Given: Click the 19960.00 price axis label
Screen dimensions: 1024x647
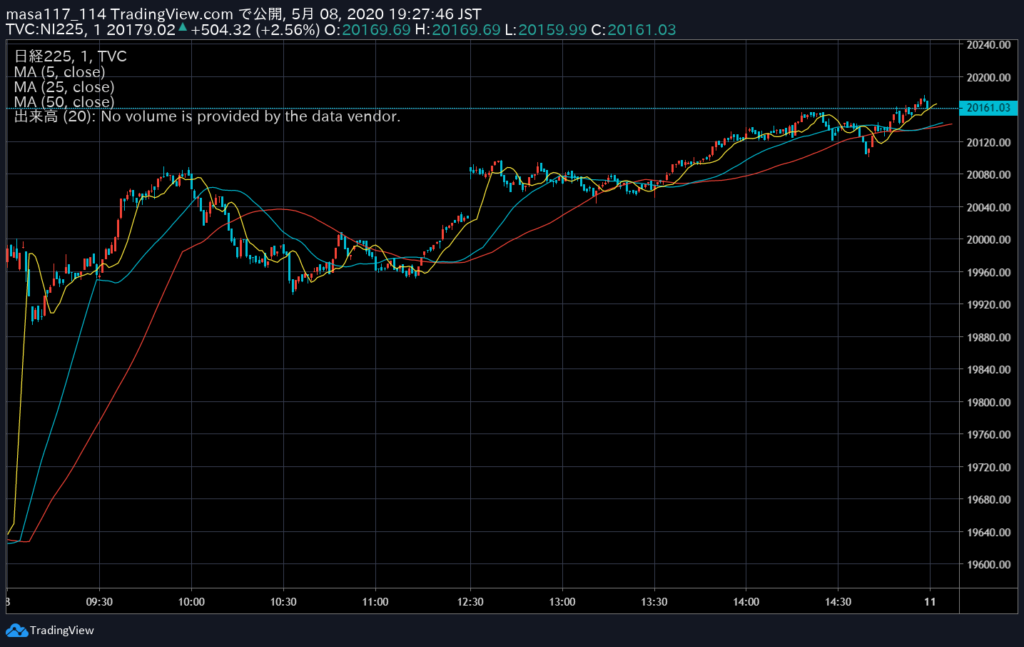Looking at the screenshot, I should click(x=988, y=272).
